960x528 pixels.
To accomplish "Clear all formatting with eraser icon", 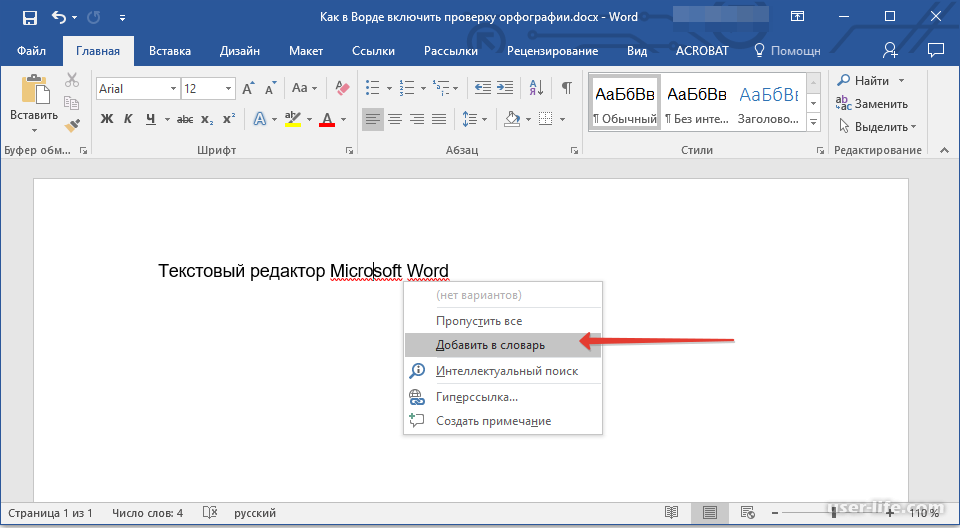I will [x=342, y=88].
